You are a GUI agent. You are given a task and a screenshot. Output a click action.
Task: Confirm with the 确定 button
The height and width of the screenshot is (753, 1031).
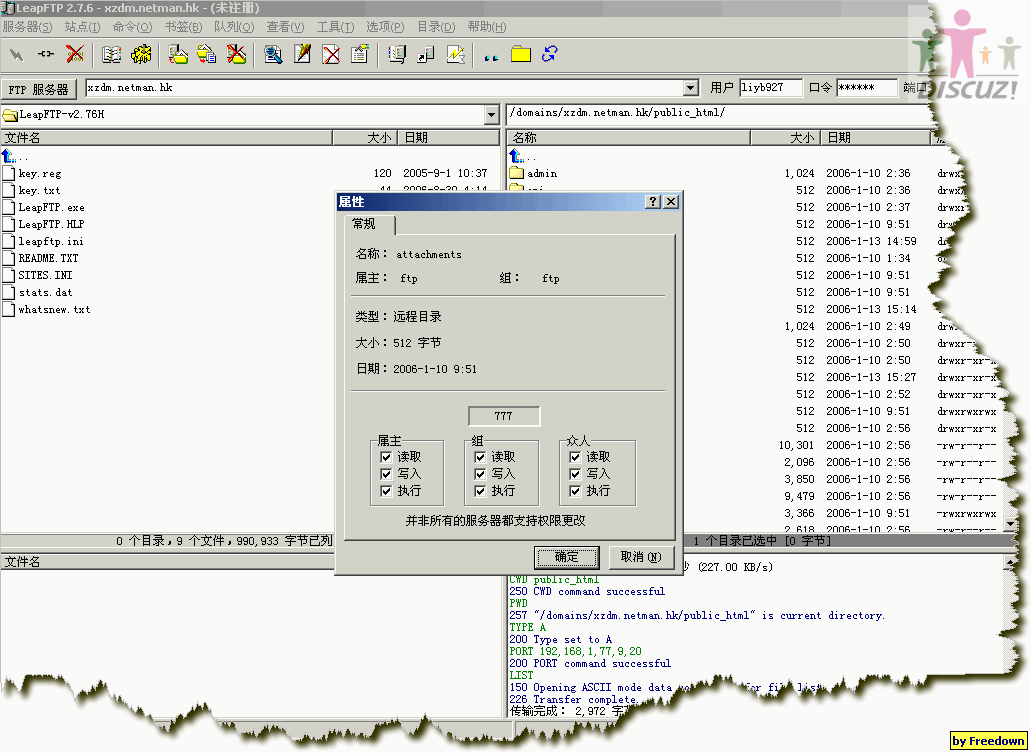pos(566,557)
